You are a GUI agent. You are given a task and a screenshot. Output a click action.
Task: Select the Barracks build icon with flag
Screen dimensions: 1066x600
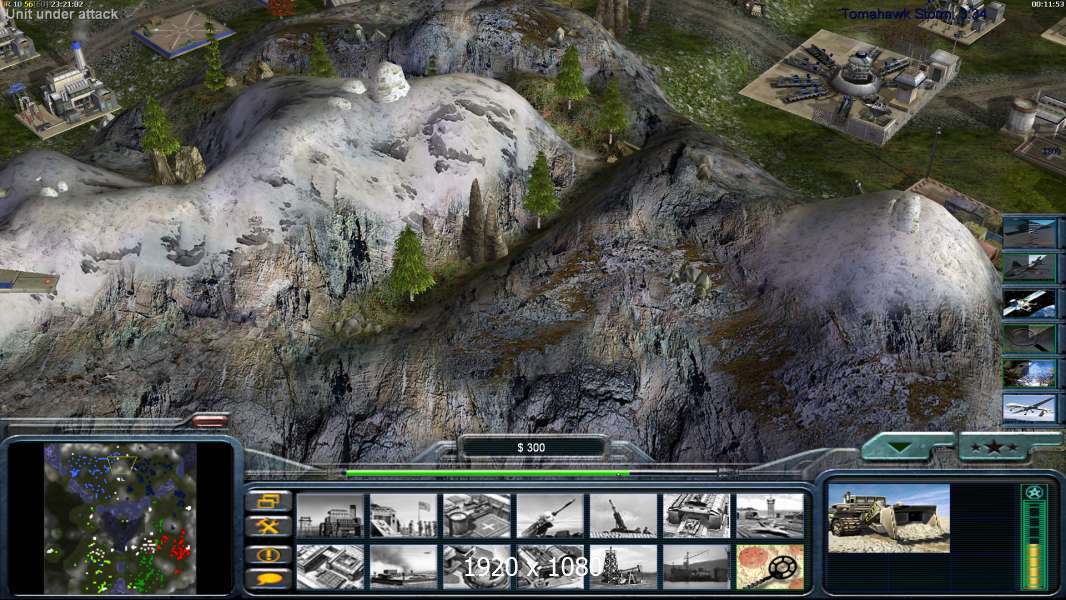404,516
